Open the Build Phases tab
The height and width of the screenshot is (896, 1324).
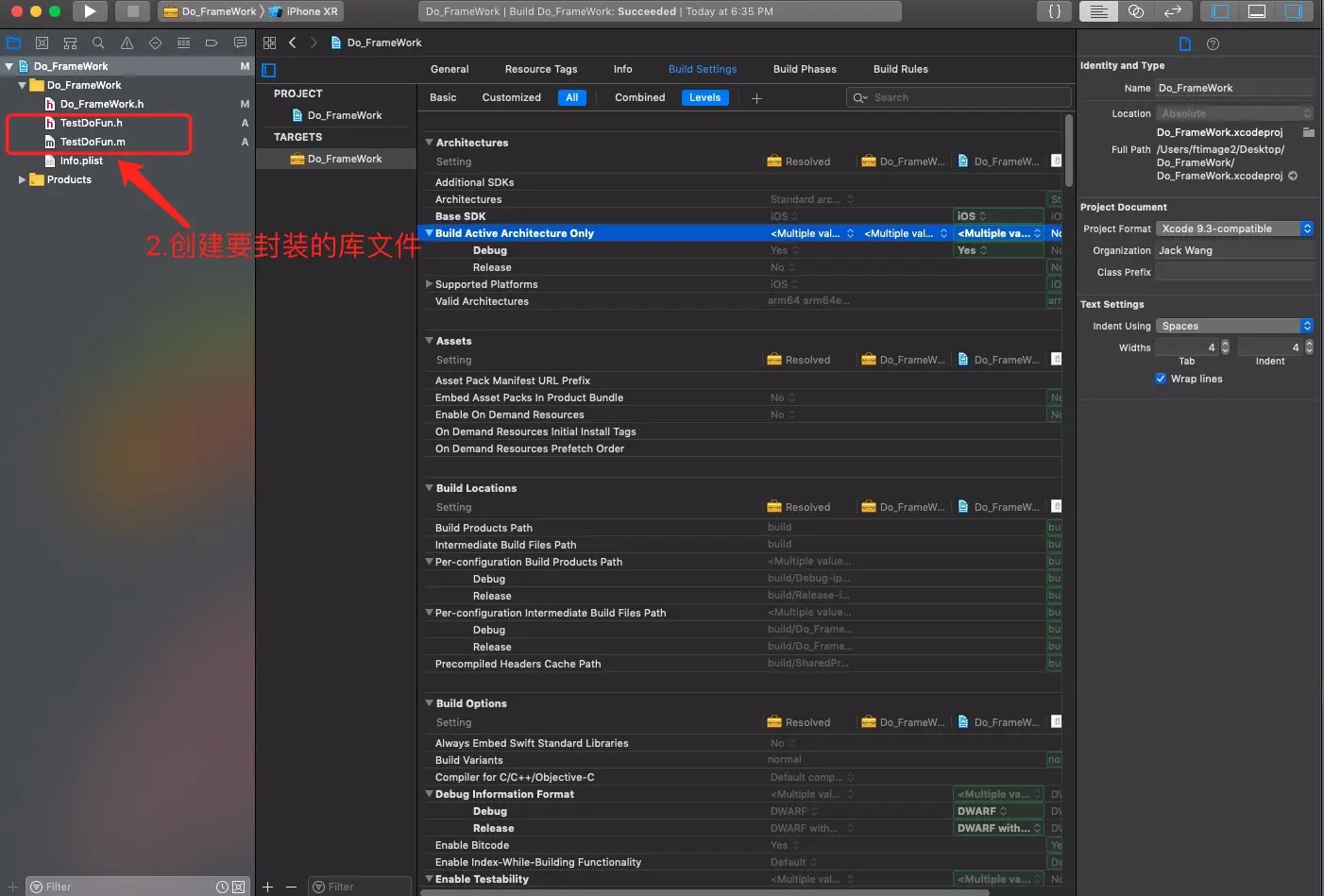(x=805, y=69)
